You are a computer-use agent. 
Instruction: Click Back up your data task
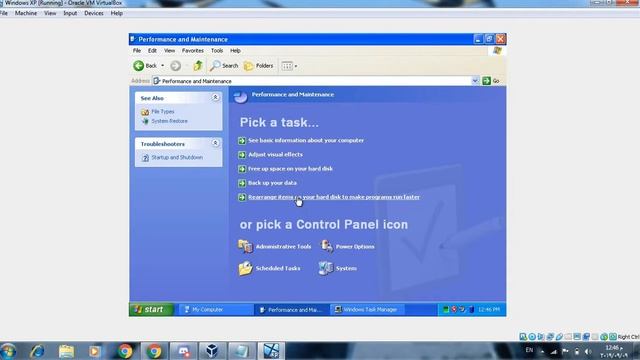273,183
